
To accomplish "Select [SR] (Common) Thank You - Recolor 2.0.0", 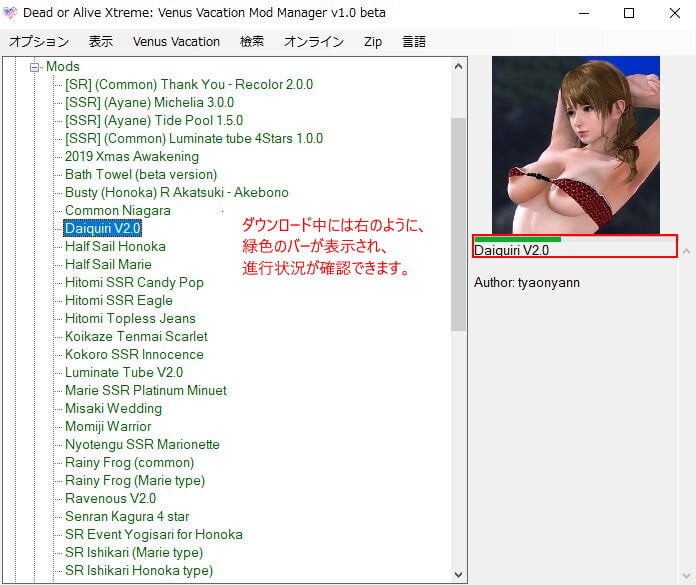I will (189, 84).
